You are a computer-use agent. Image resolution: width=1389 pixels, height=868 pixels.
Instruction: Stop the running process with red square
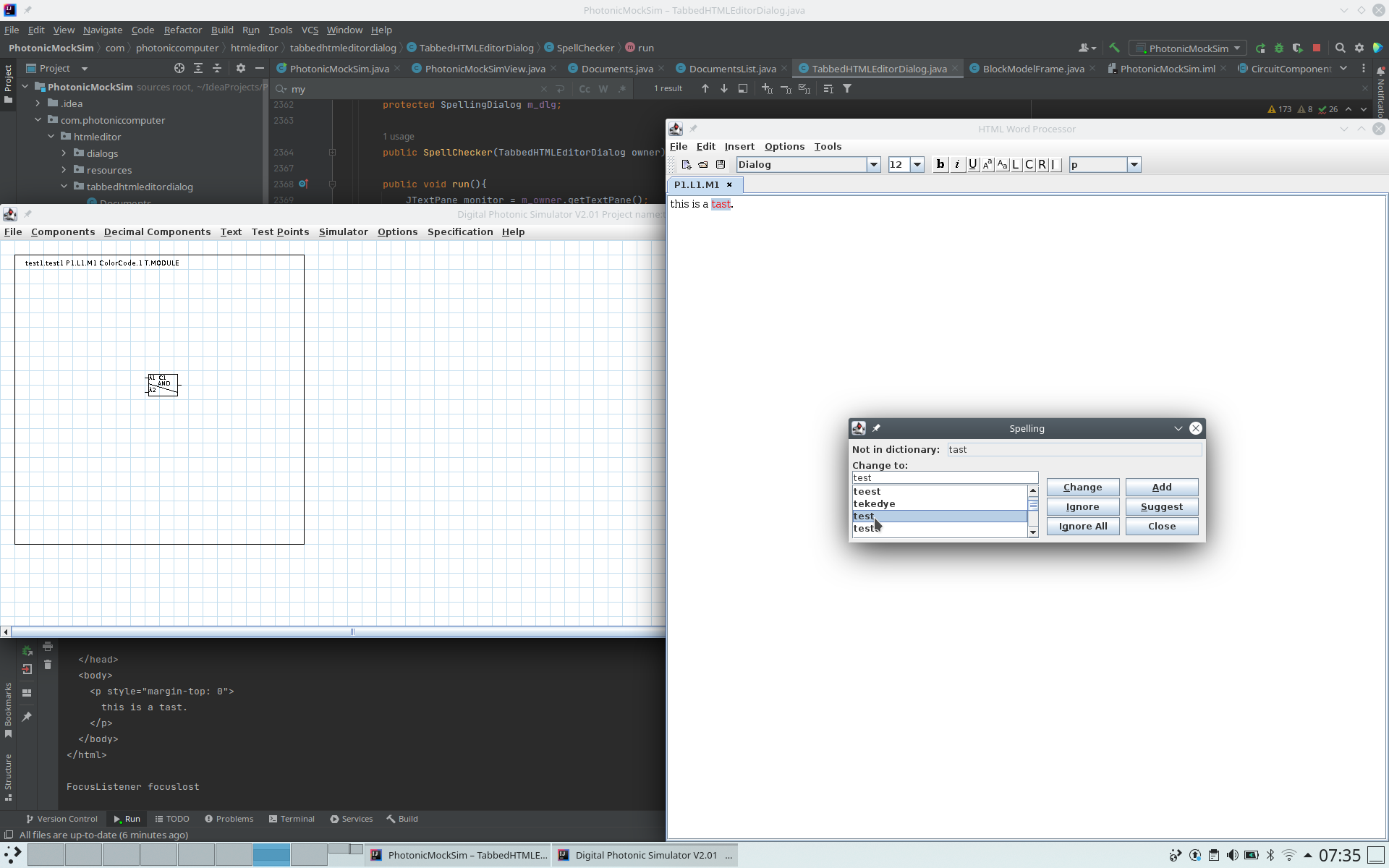pos(1317,48)
